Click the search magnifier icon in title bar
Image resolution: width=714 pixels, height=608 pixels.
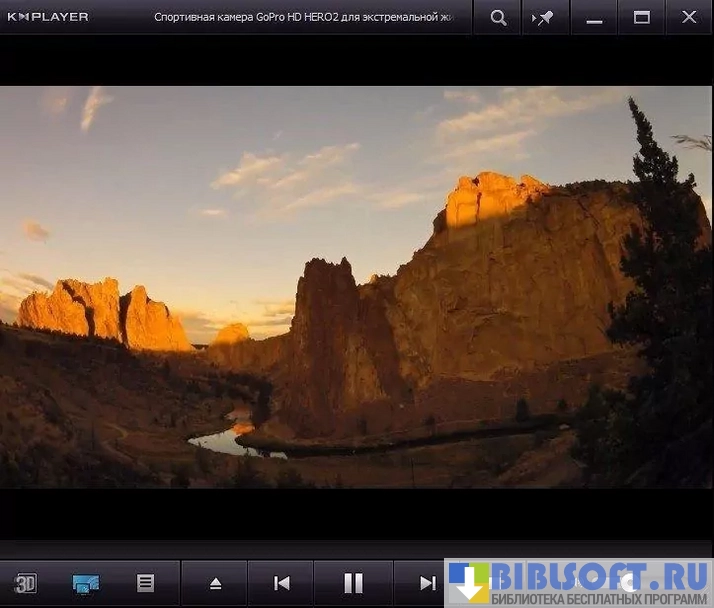(498, 18)
